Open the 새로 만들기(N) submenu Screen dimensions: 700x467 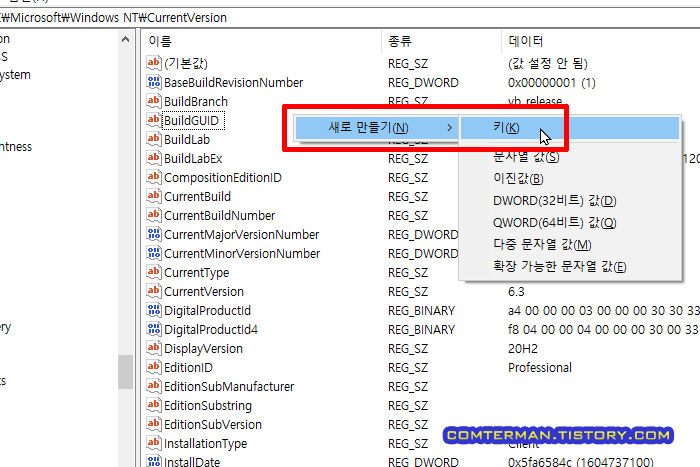(376, 128)
